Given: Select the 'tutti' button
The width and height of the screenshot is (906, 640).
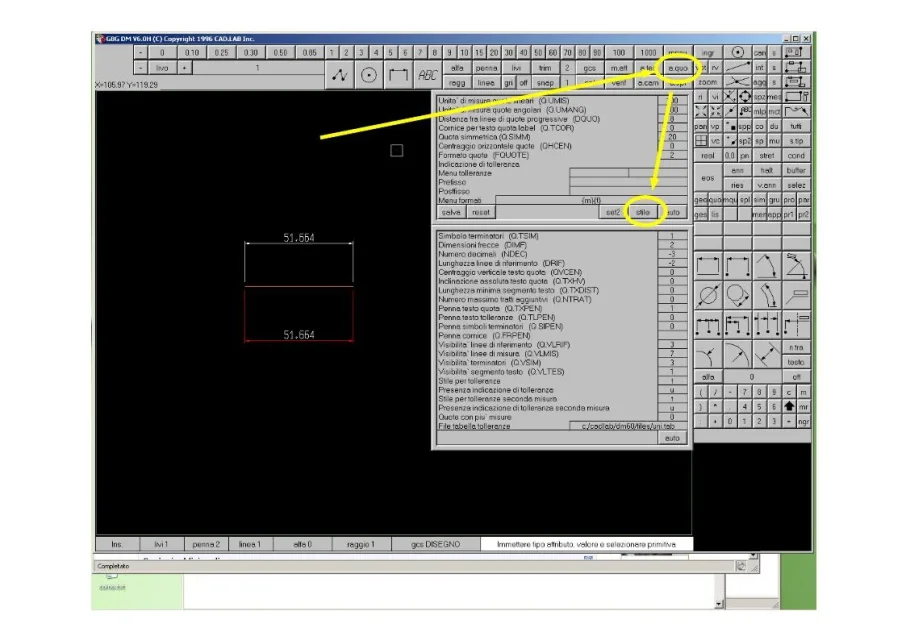Looking at the screenshot, I should click(x=796, y=126).
